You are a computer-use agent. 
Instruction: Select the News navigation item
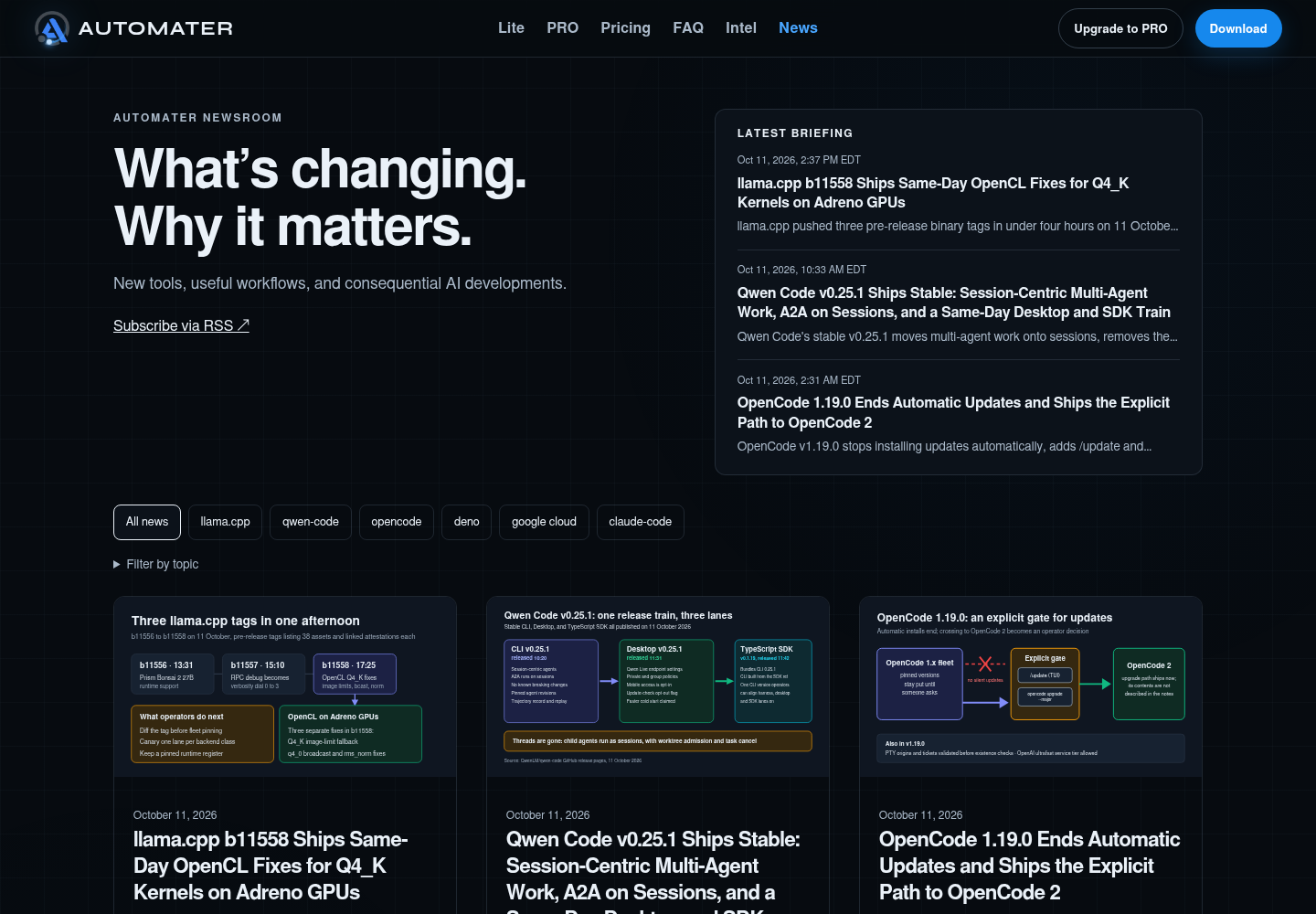pos(798,28)
